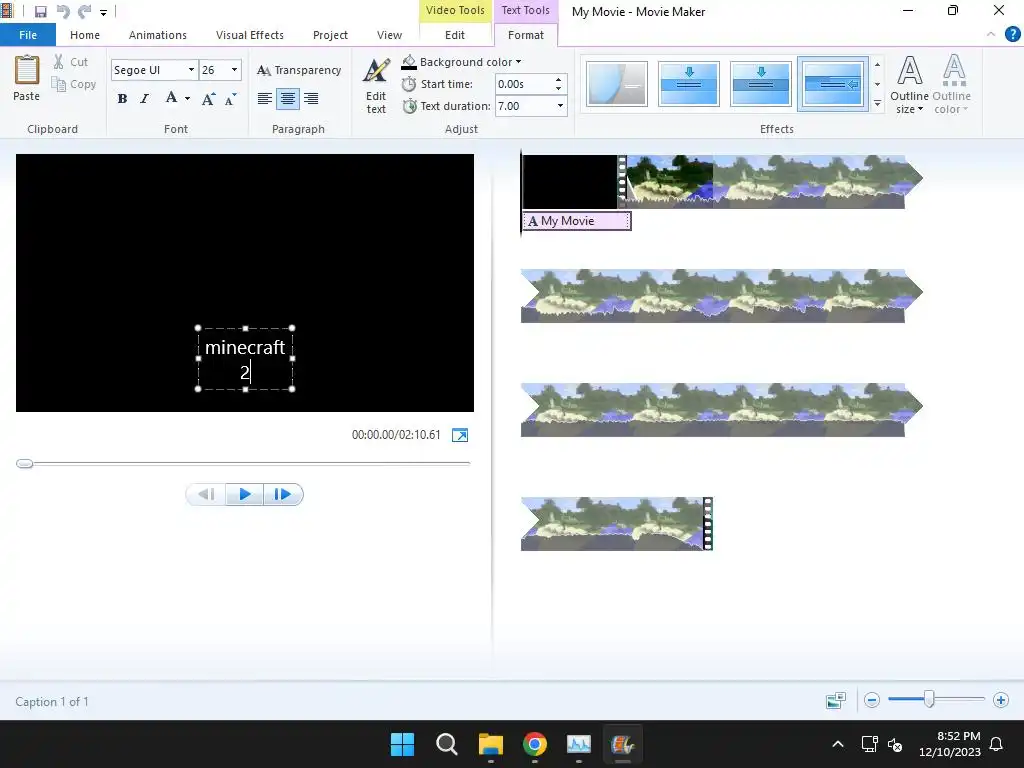Click the minecraft caption text box

coord(245,359)
